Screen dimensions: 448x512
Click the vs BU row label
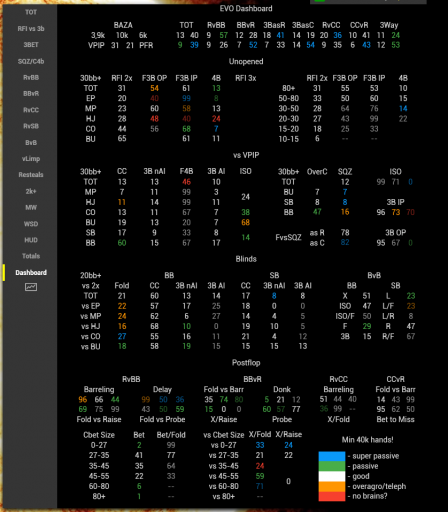point(90,347)
